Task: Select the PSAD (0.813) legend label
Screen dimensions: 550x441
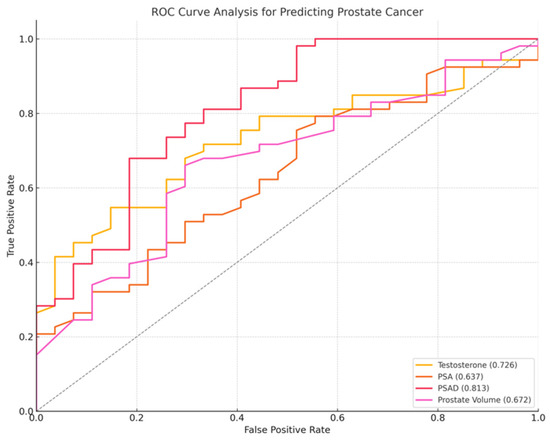Action: (463, 388)
